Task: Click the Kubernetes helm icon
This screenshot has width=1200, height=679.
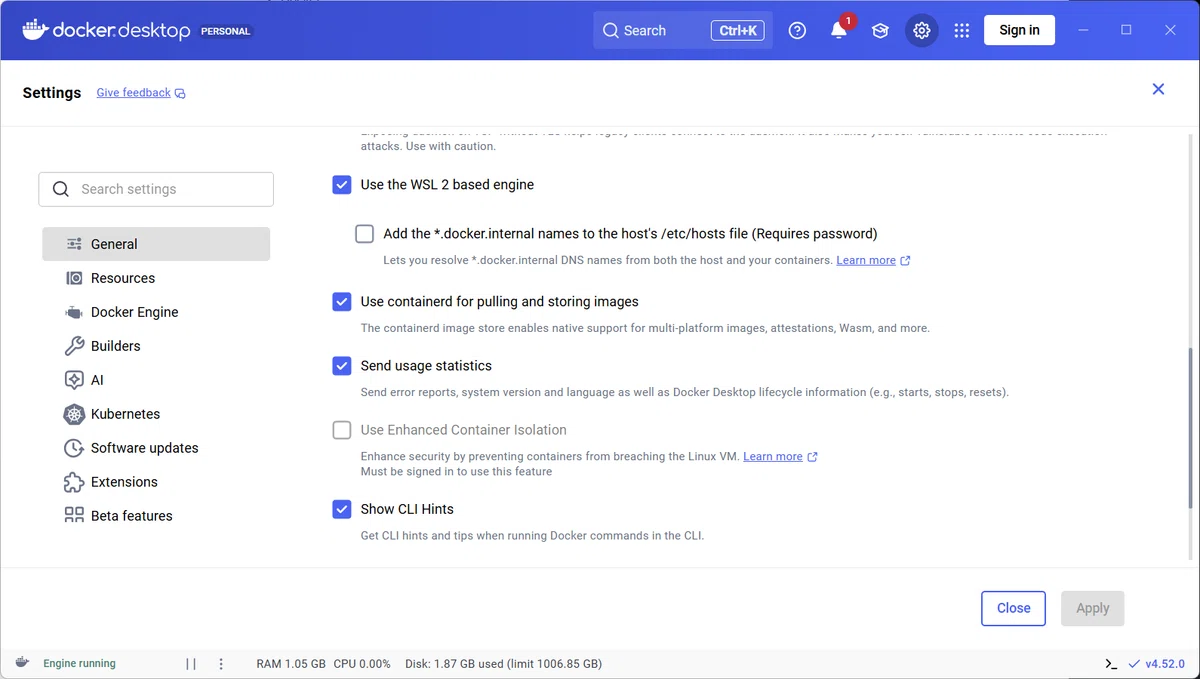Action: [74, 414]
